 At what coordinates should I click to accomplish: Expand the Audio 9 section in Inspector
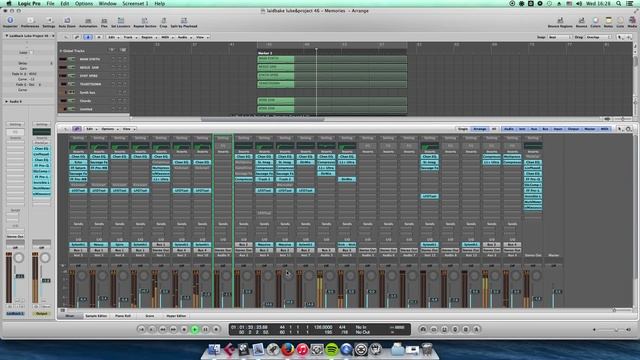(x=7, y=101)
